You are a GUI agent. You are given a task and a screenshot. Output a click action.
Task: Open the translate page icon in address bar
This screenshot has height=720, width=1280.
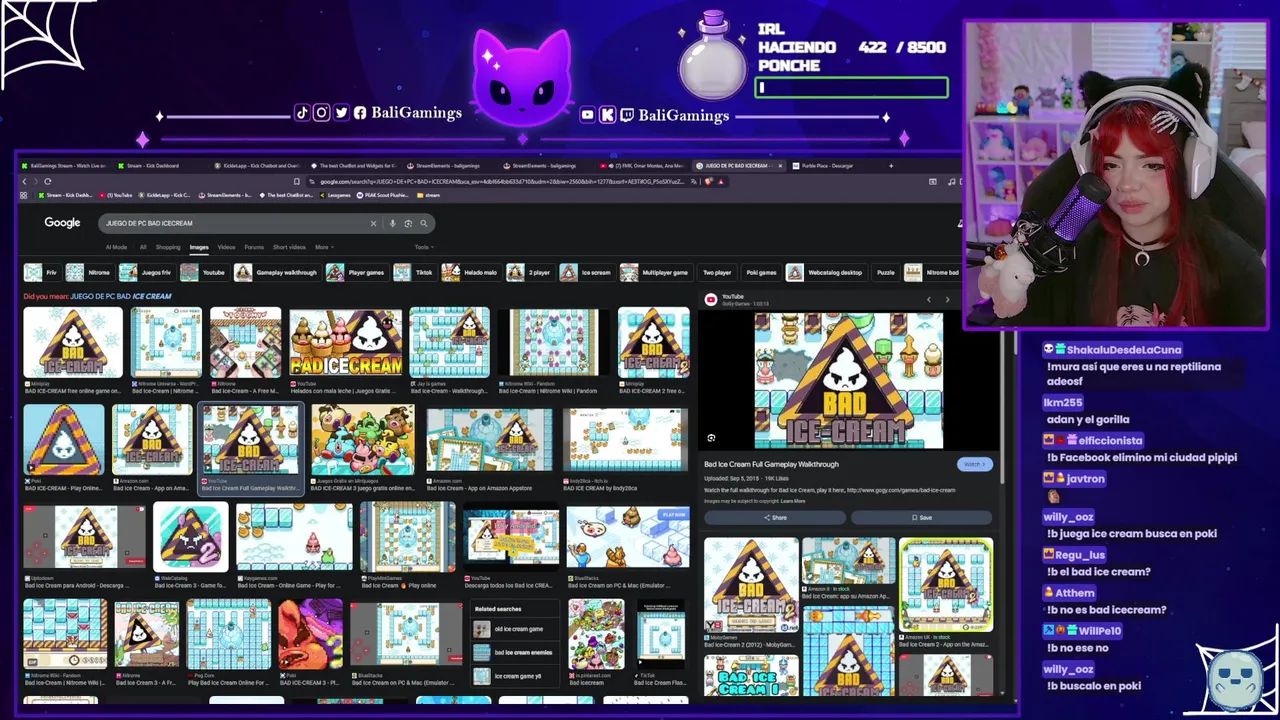click(692, 181)
